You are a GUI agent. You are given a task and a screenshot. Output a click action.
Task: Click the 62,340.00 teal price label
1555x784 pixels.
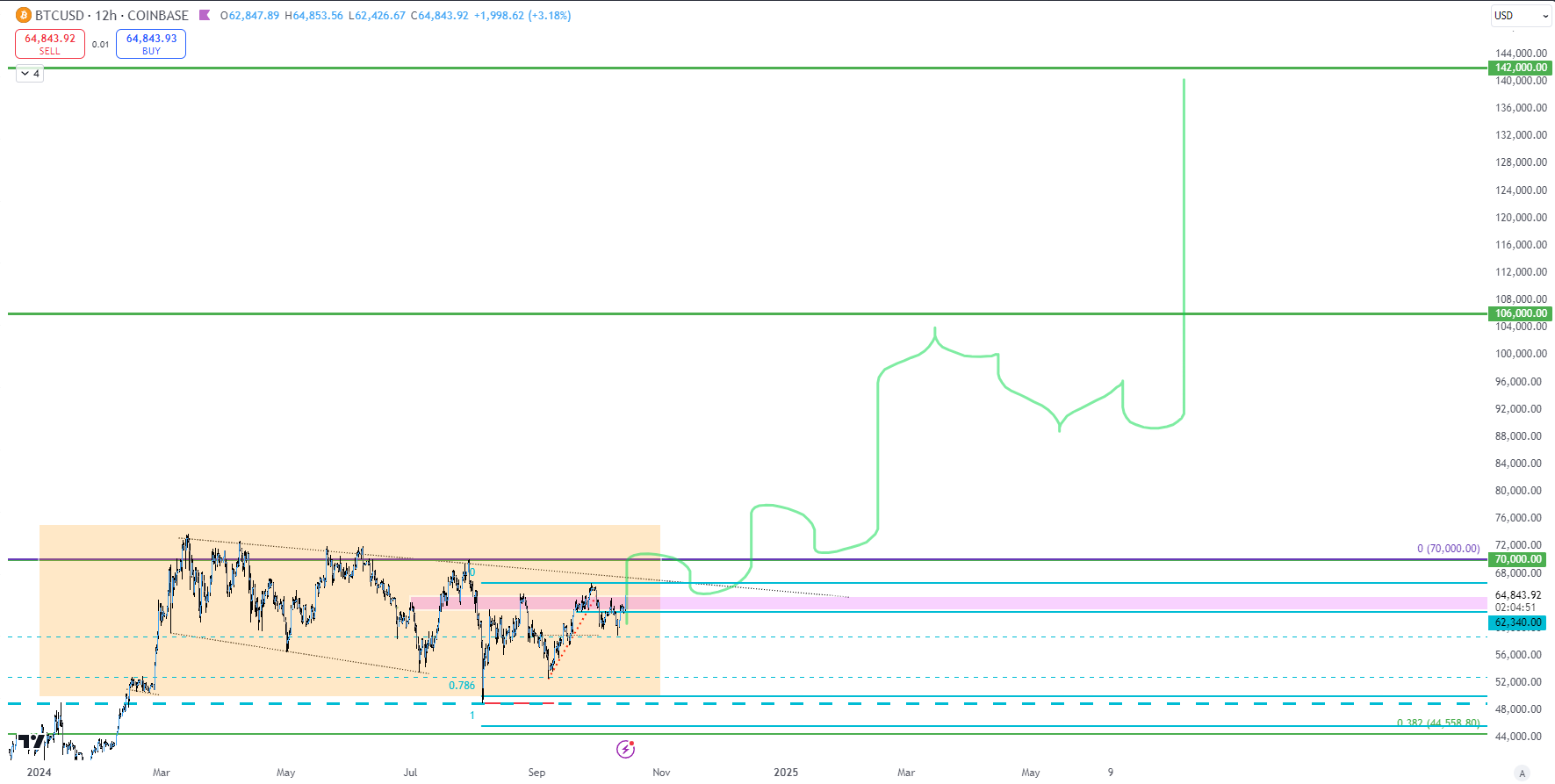[x=1518, y=622]
